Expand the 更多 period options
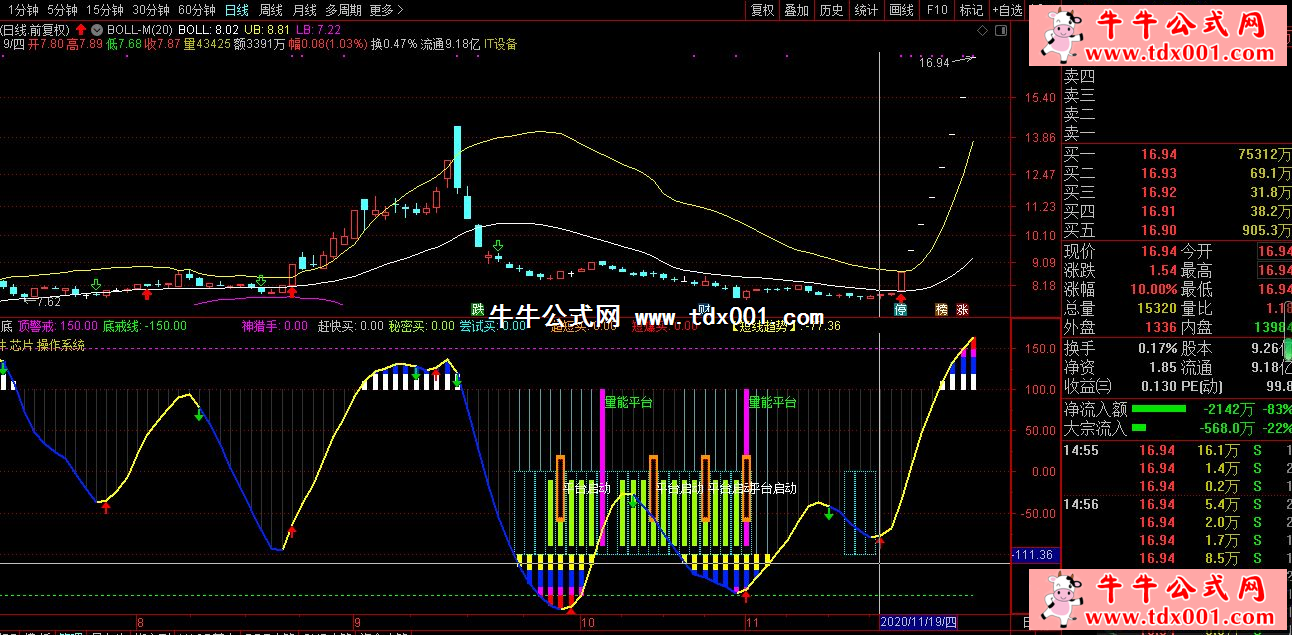Image resolution: width=1292 pixels, height=635 pixels. (386, 10)
